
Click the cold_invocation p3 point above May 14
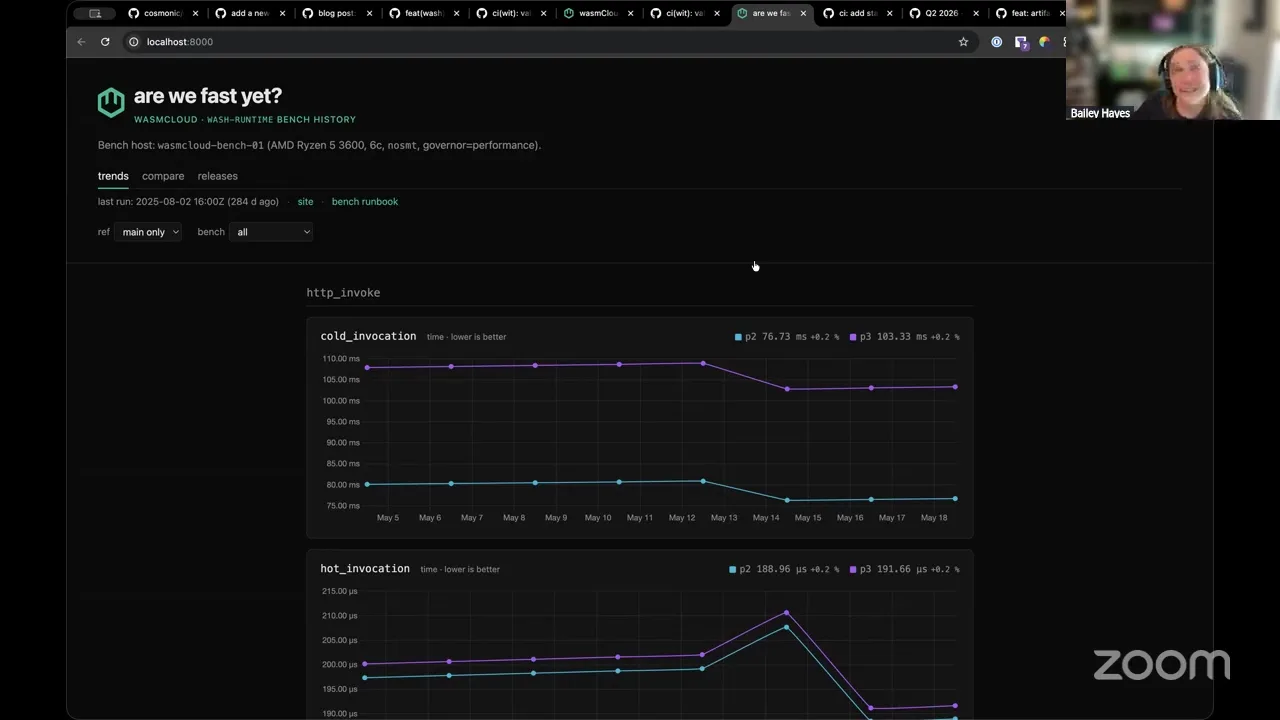[x=787, y=389]
